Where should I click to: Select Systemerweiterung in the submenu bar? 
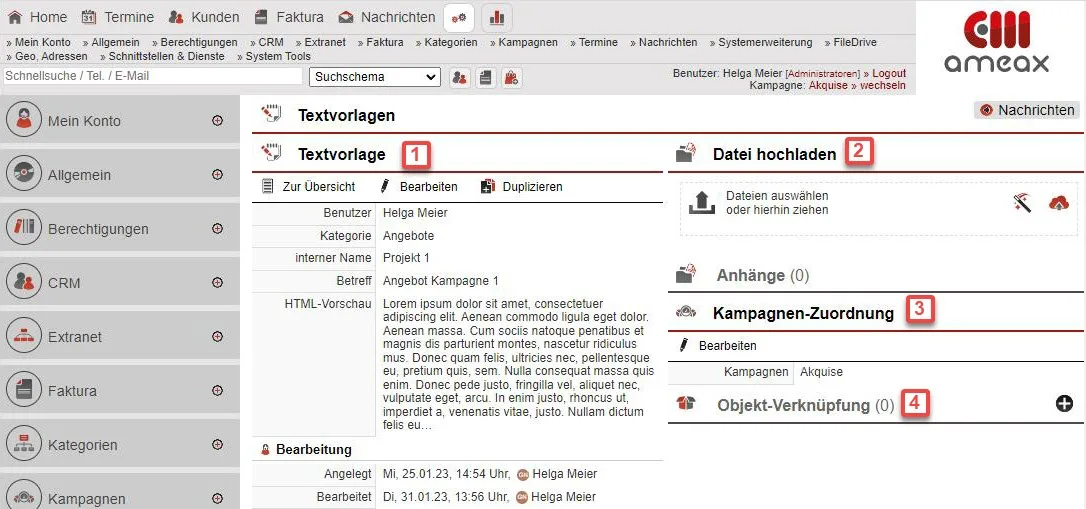765,42
